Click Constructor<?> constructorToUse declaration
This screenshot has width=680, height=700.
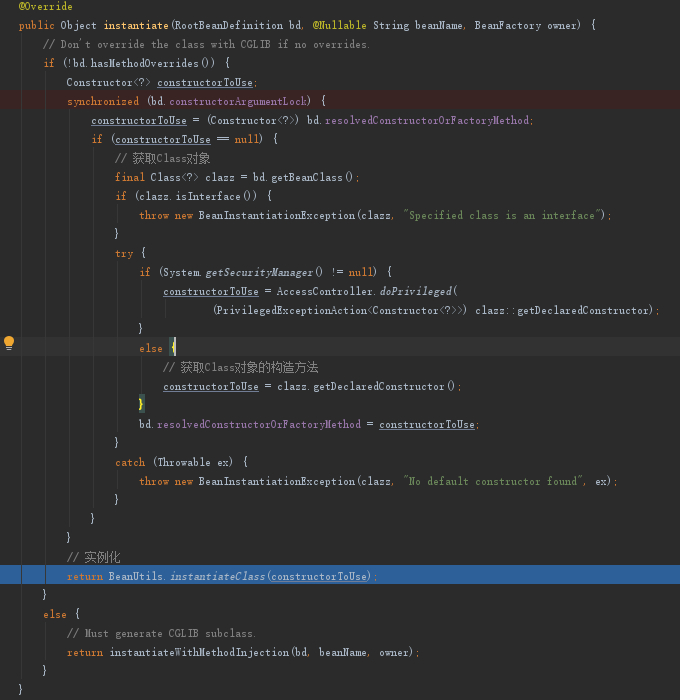point(162,83)
